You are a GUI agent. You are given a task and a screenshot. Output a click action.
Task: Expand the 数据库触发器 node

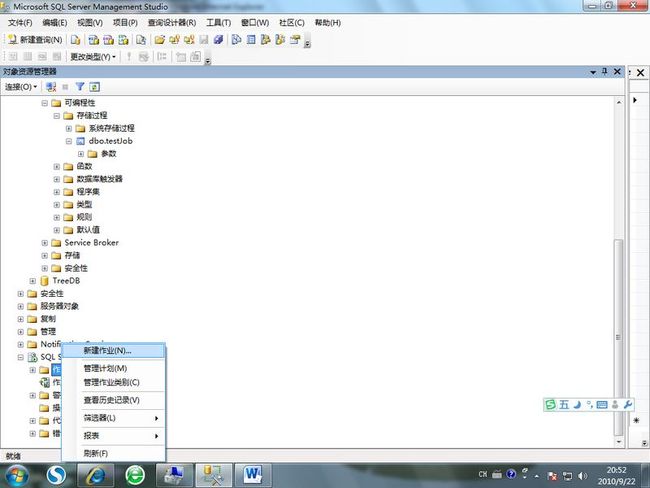57,179
